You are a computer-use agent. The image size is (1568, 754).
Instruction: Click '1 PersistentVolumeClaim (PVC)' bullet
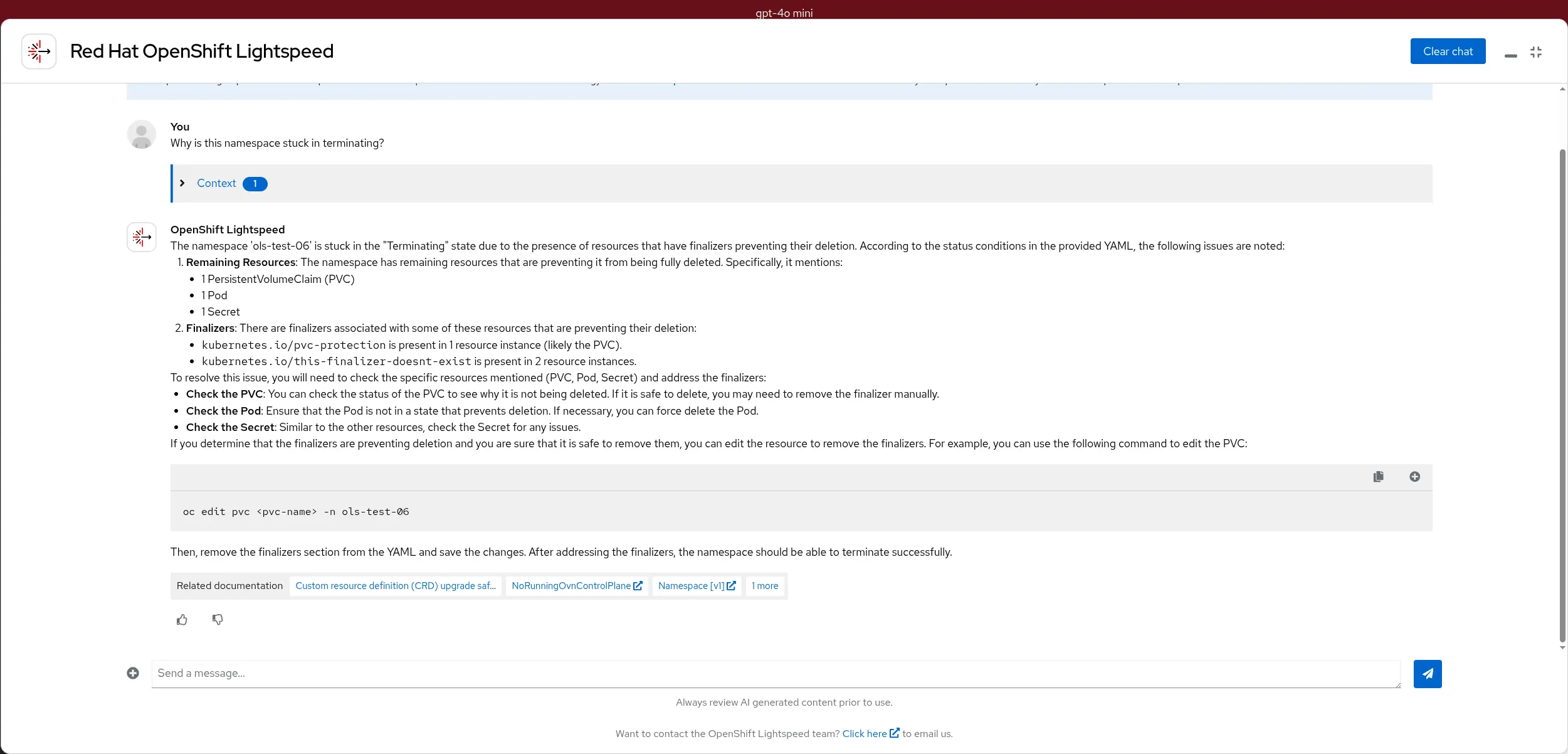278,279
